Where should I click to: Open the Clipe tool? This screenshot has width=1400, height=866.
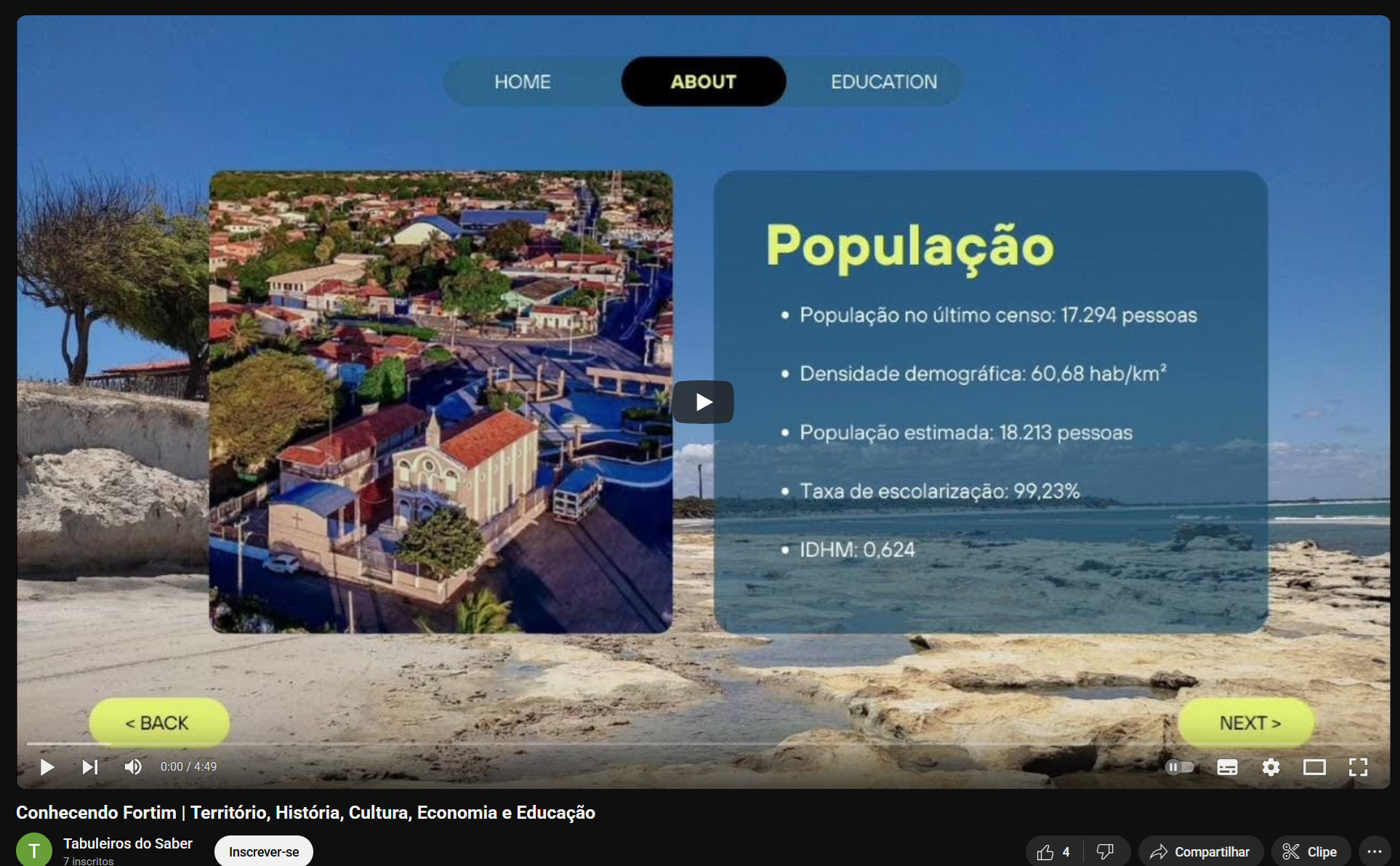point(1310,851)
